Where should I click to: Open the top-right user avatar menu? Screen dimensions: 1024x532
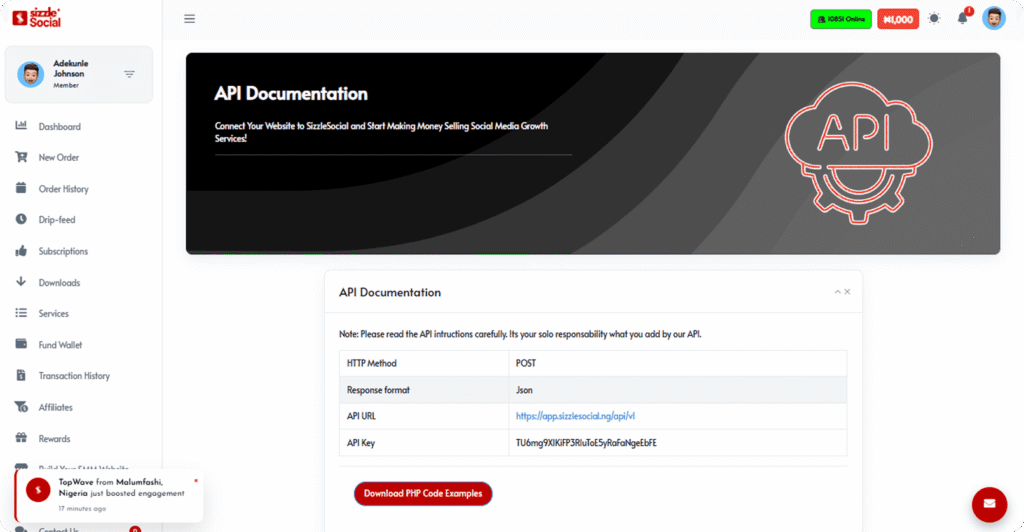click(993, 18)
